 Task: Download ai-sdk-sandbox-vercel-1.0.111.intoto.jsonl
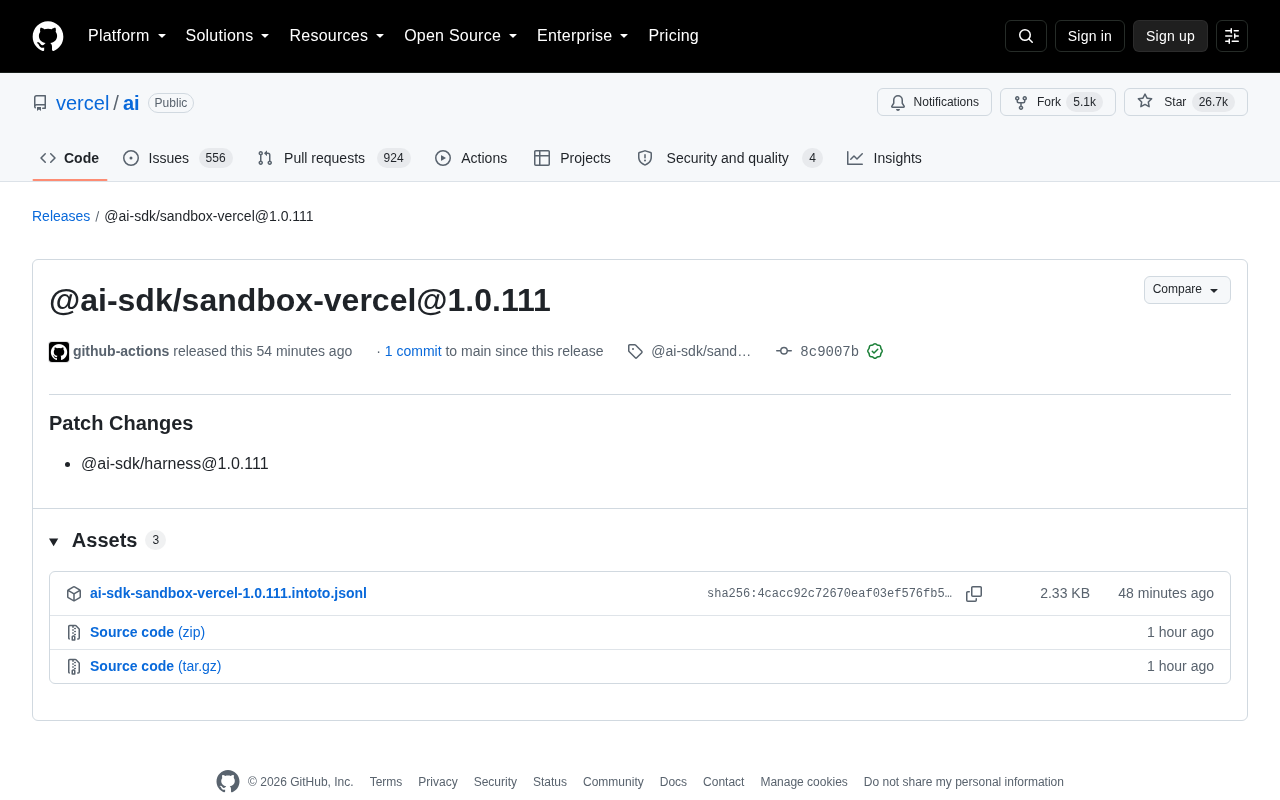pos(228,593)
